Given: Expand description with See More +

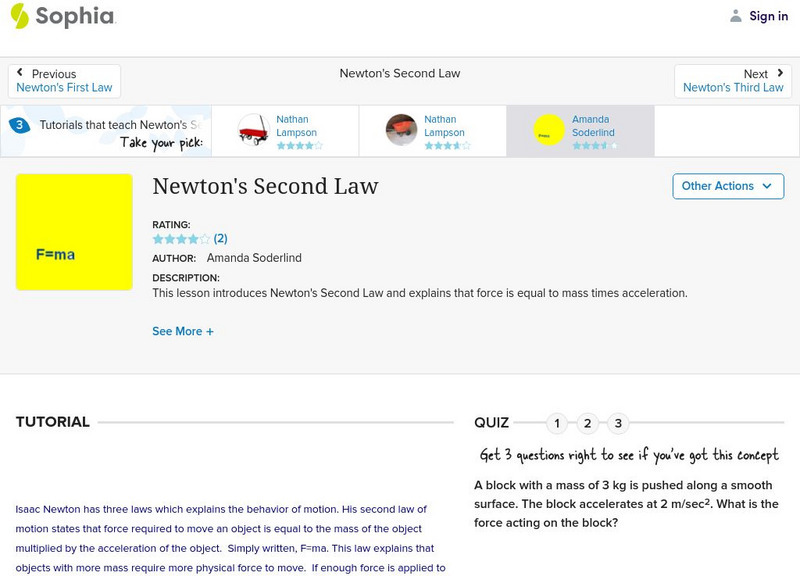Looking at the screenshot, I should click(183, 331).
